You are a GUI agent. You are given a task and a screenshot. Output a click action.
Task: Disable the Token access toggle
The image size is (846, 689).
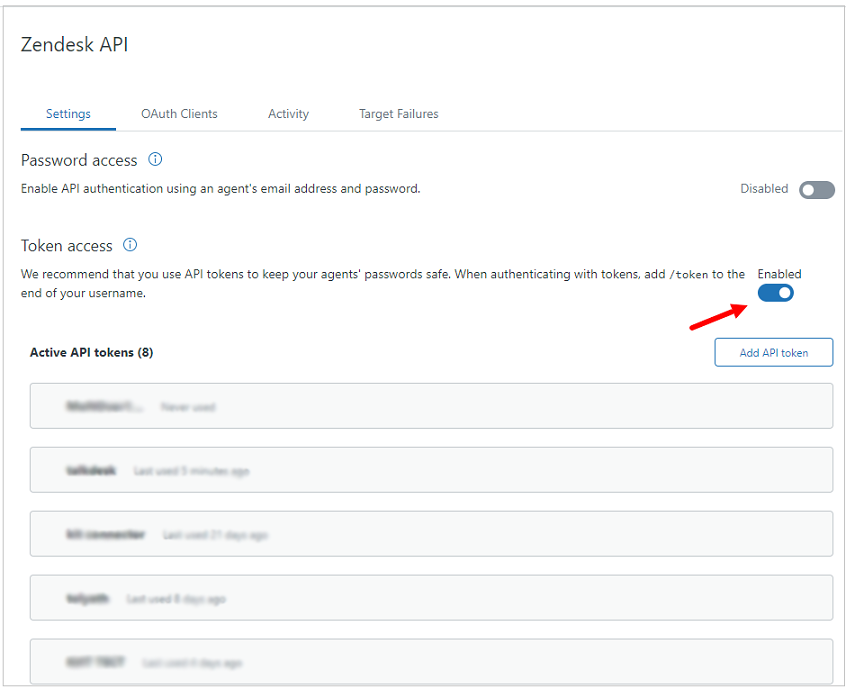[775, 293]
